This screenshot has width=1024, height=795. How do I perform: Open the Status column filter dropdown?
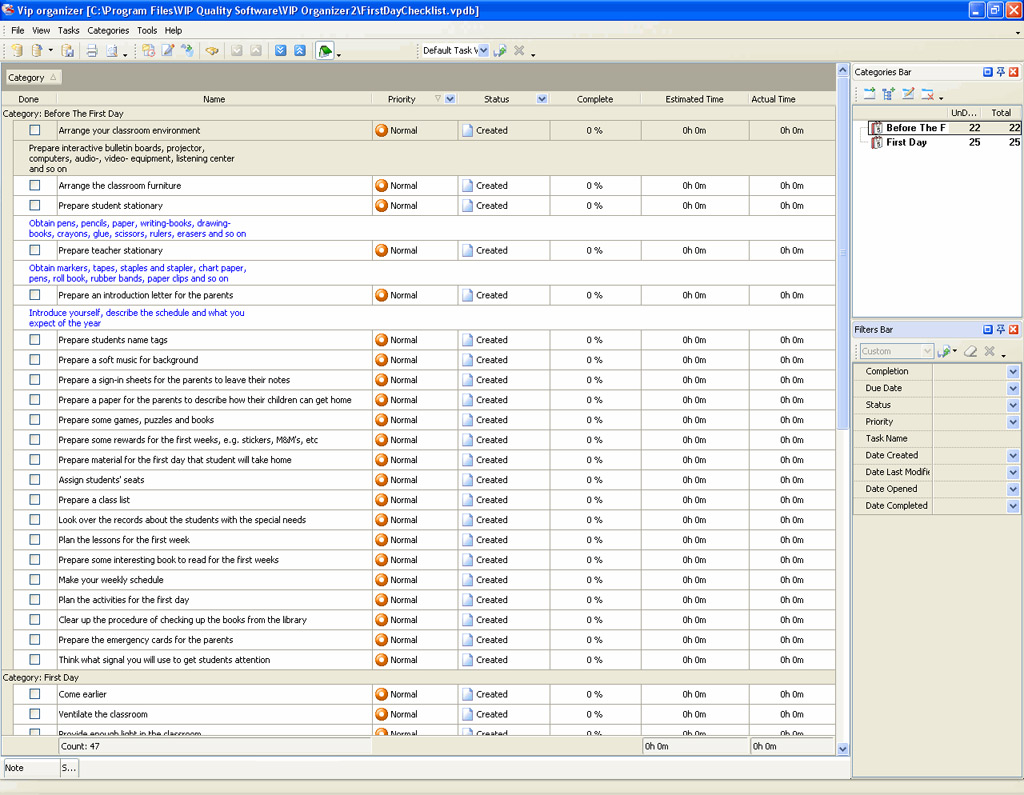542,99
